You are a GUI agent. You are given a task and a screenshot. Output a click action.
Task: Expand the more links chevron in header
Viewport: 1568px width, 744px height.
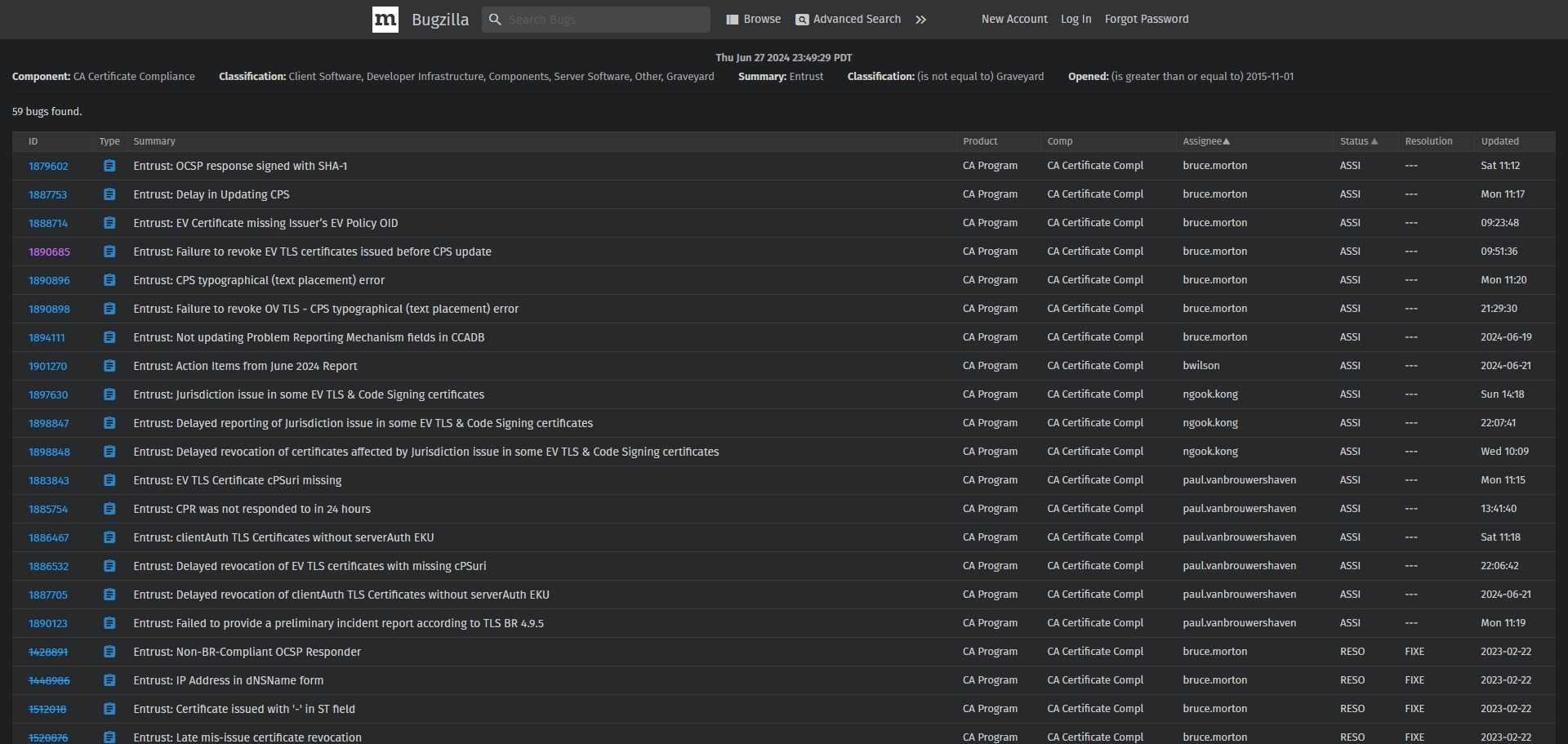(x=921, y=20)
